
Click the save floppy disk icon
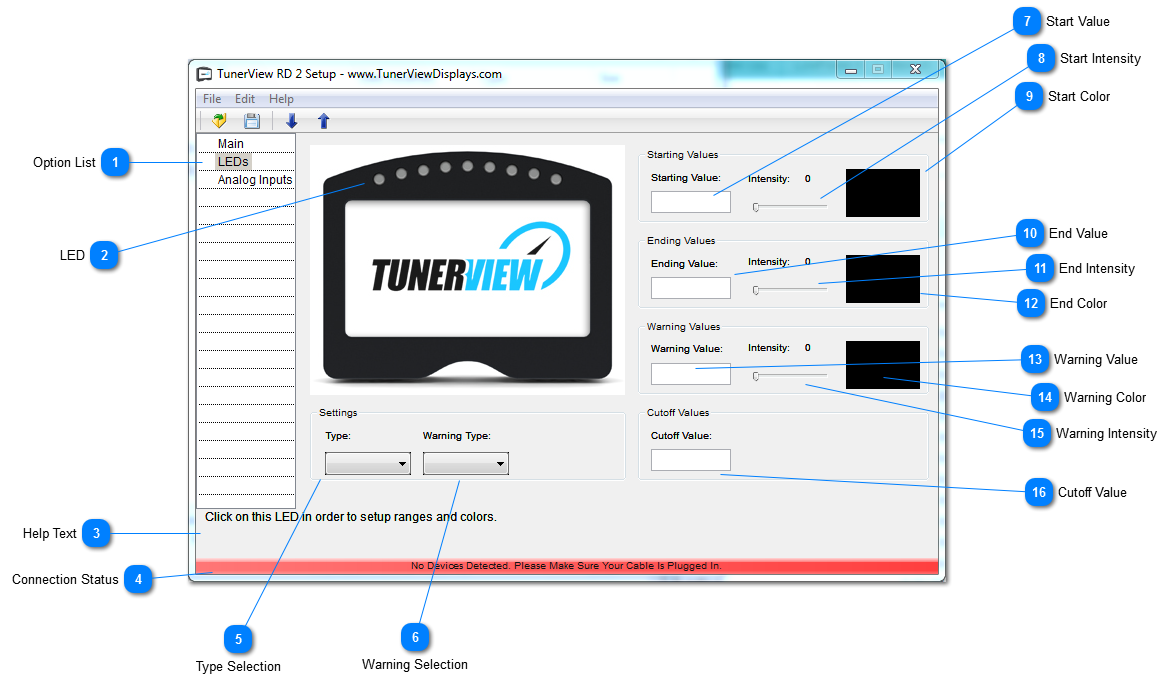click(252, 120)
